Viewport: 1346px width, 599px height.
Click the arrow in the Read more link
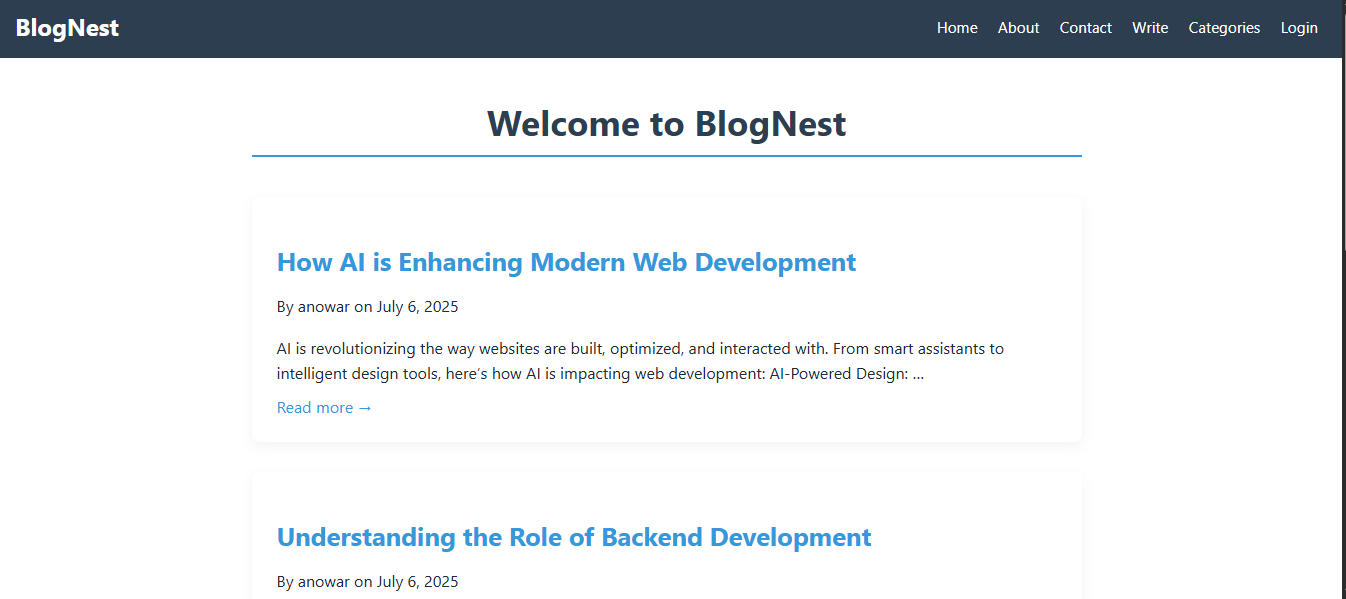tap(365, 408)
